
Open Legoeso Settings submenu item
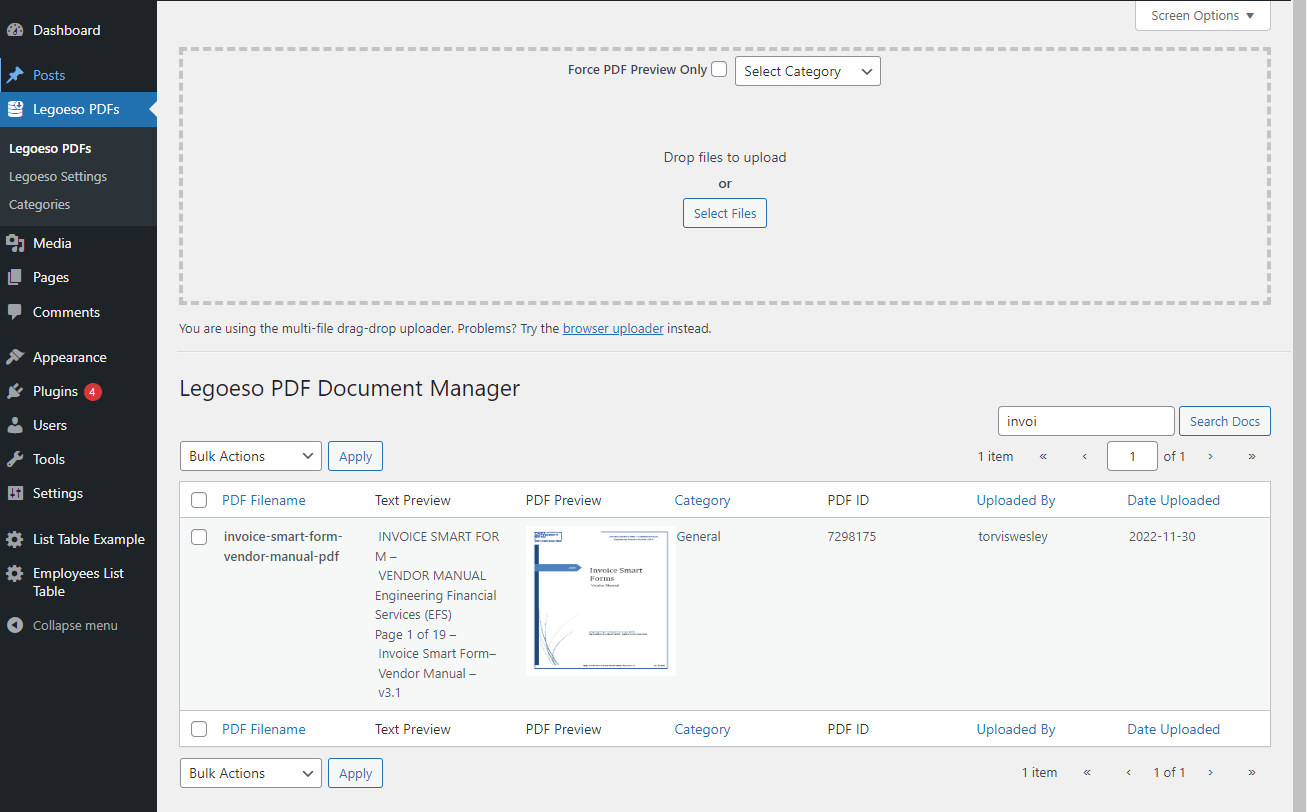[x=58, y=176]
